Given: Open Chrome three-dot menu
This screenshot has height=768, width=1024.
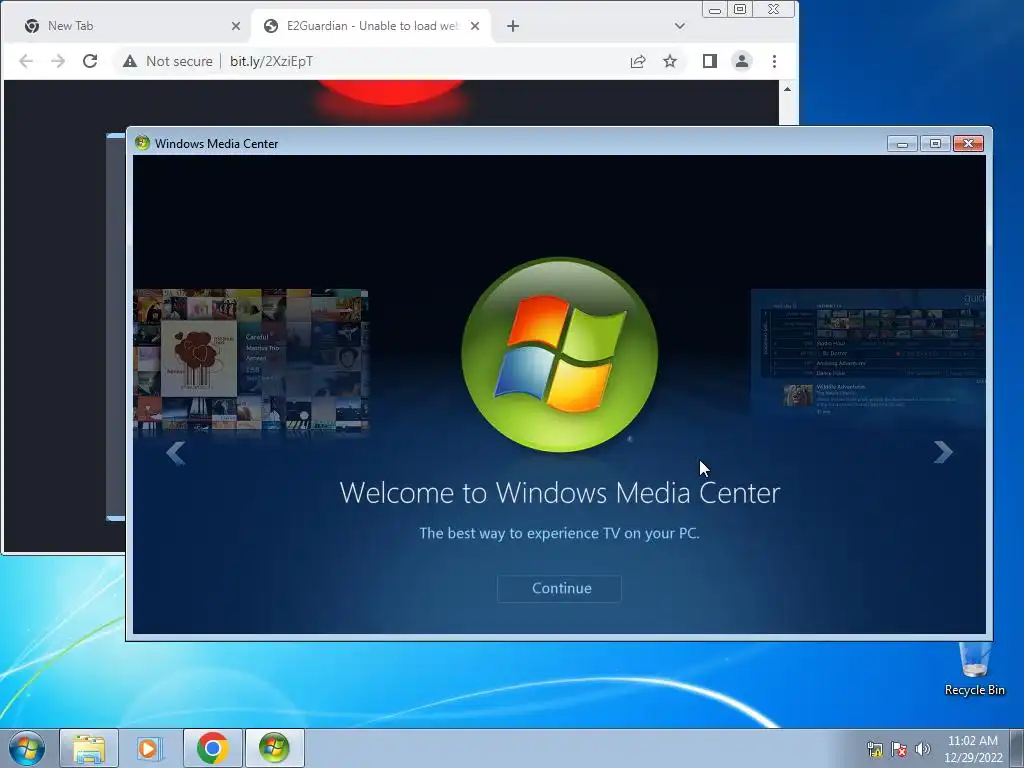Looking at the screenshot, I should pos(775,61).
